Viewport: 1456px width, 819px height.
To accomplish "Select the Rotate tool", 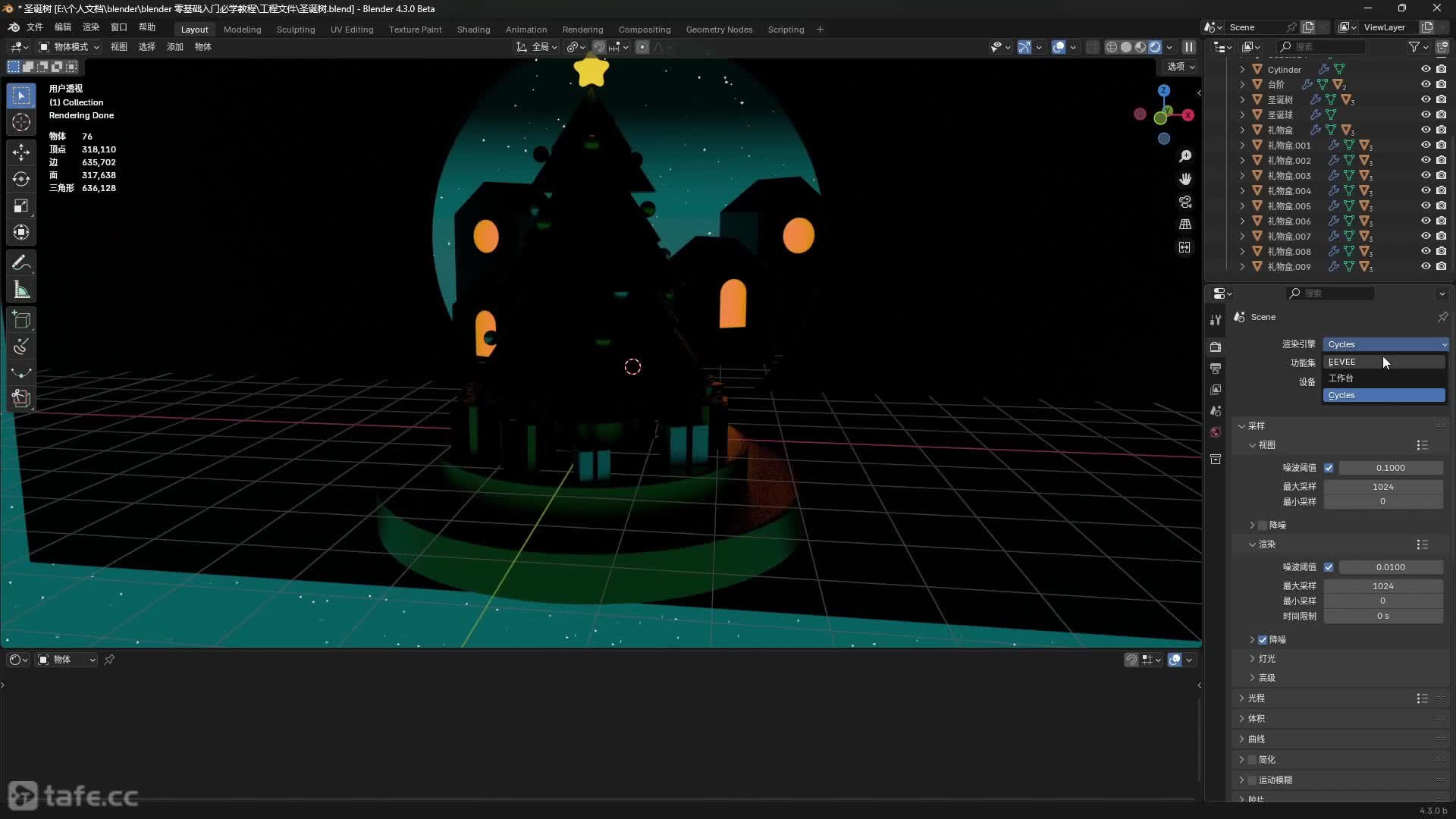I will coord(21,179).
